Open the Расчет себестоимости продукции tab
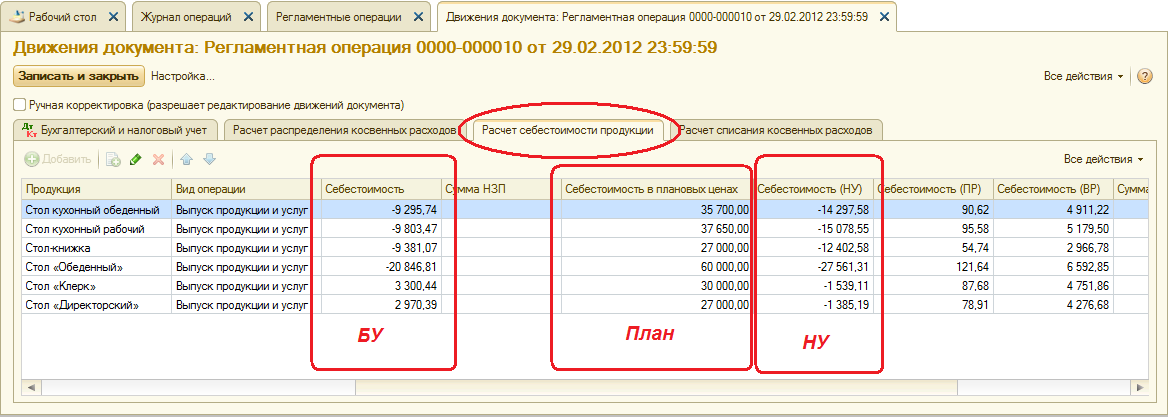 click(568, 130)
